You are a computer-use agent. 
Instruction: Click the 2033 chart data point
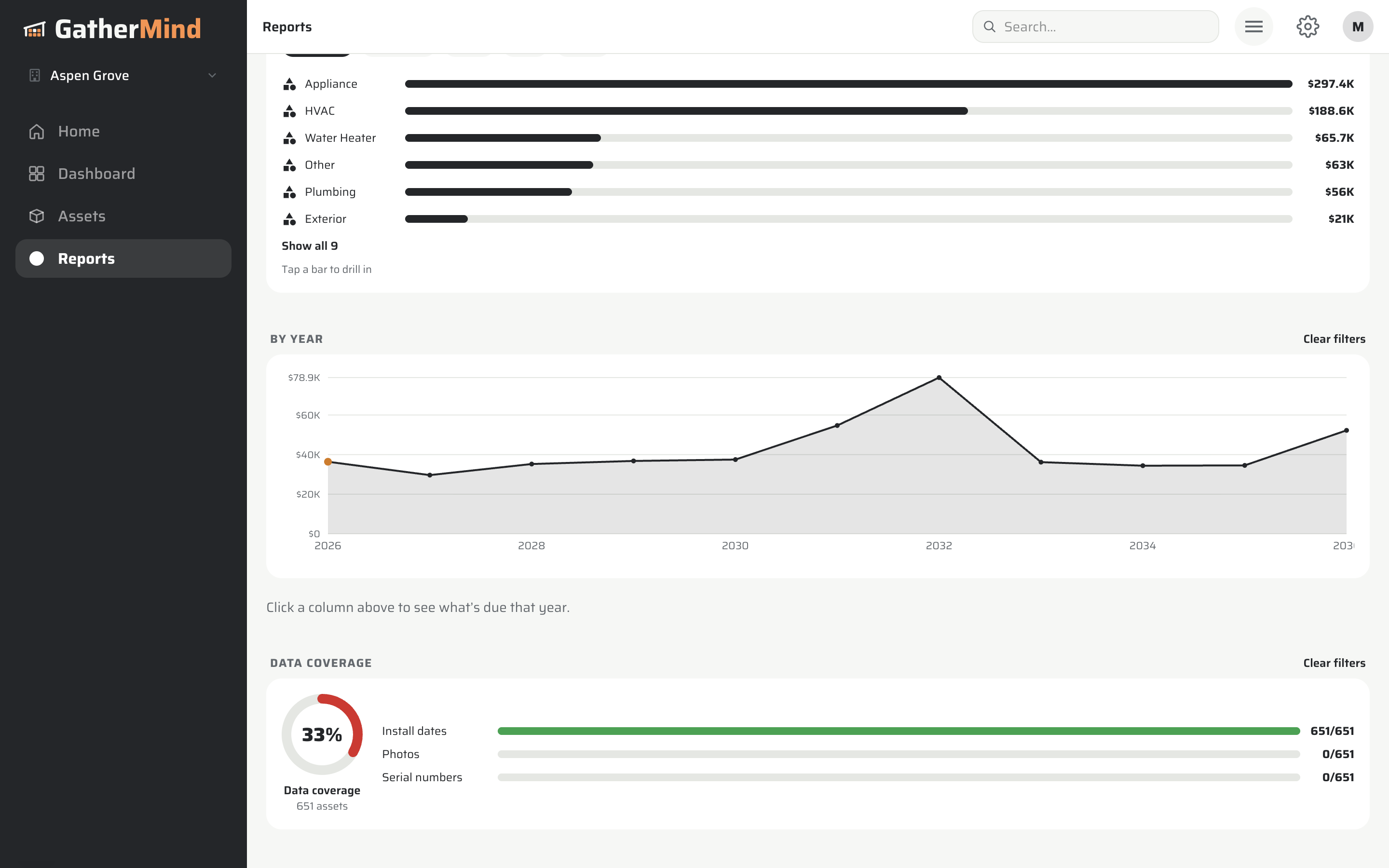coord(1041,461)
